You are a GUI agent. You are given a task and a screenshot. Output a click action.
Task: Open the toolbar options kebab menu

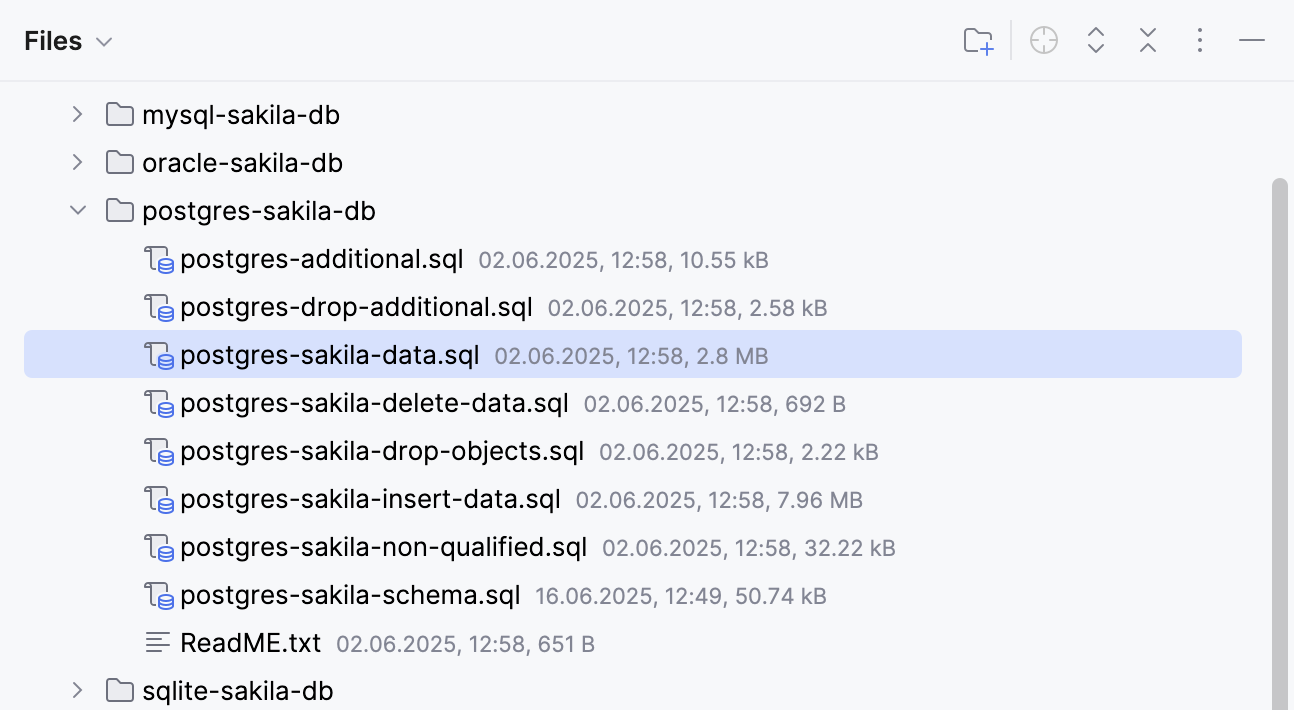tap(1199, 40)
